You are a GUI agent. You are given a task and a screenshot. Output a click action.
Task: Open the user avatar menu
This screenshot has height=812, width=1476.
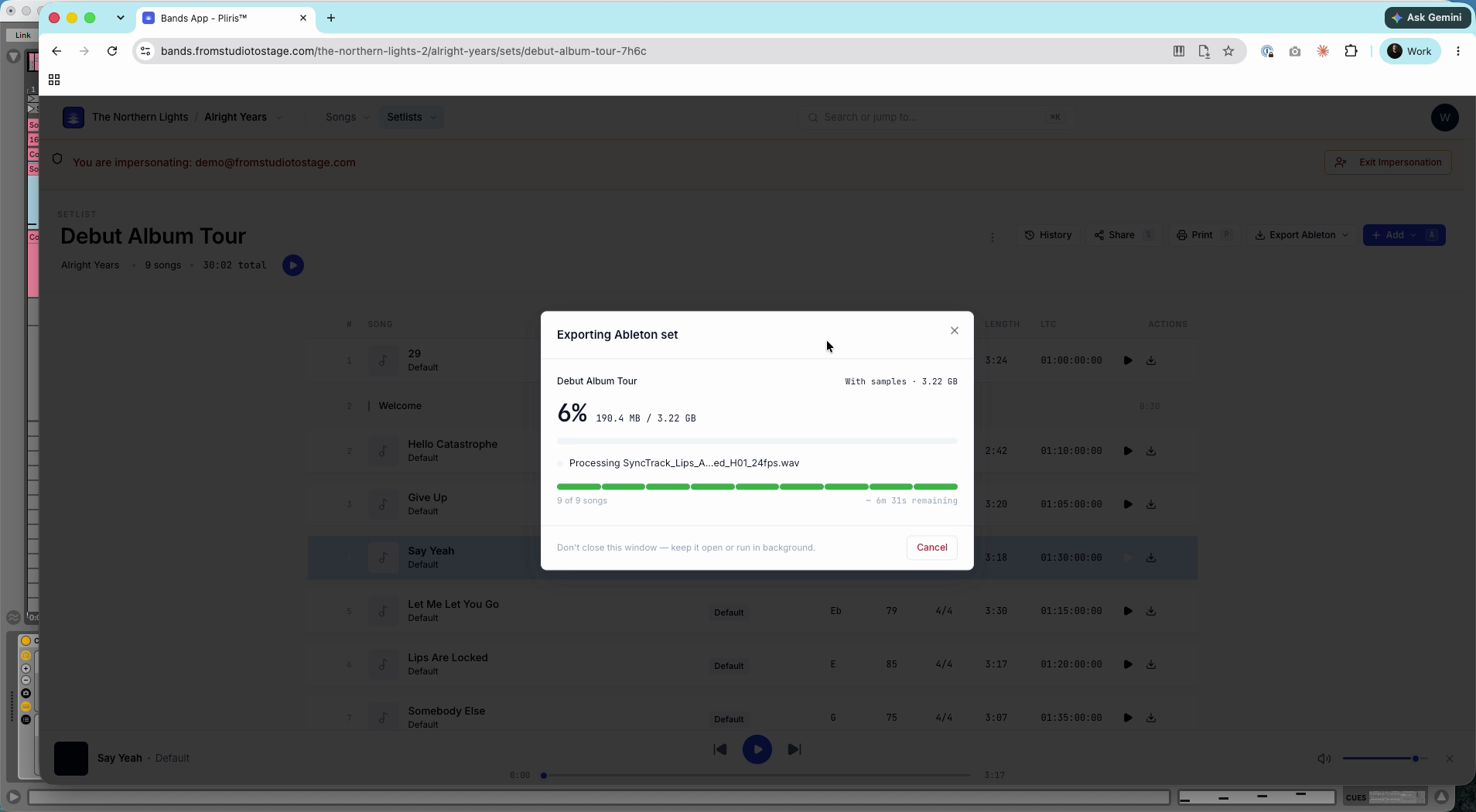pyautogui.click(x=1444, y=118)
